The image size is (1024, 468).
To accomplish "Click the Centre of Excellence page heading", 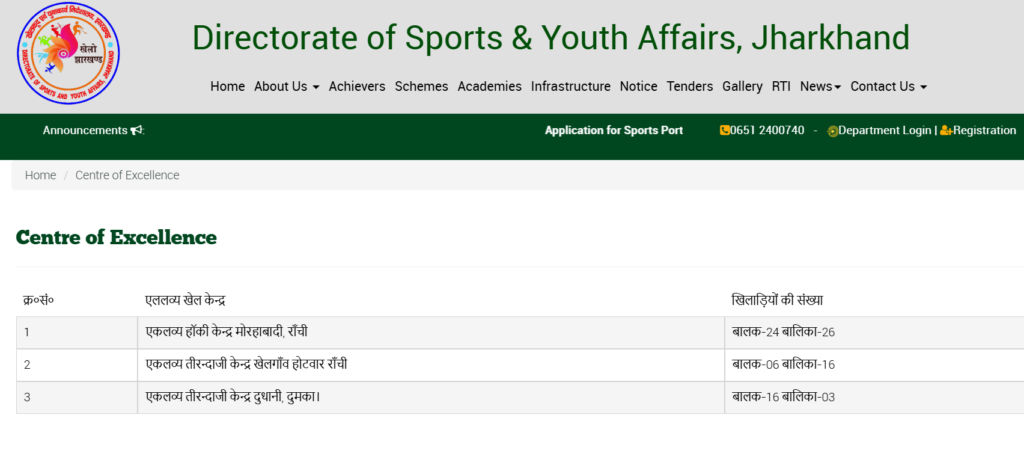I will [116, 238].
